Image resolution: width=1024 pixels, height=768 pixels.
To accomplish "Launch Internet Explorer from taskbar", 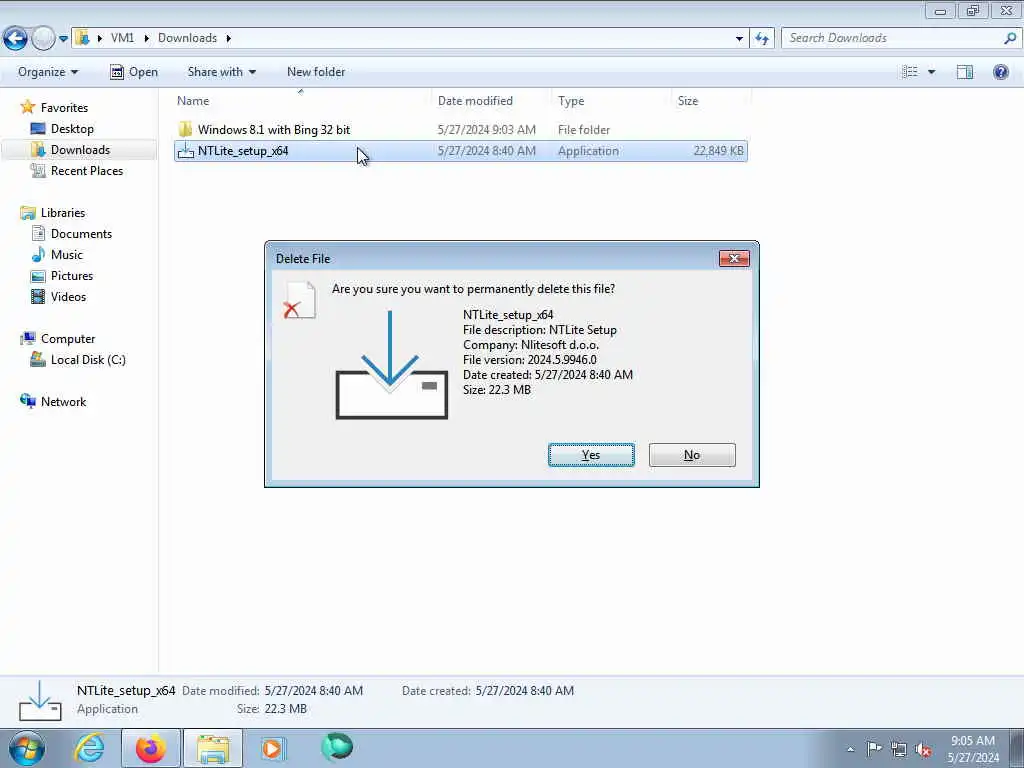I will (x=89, y=748).
